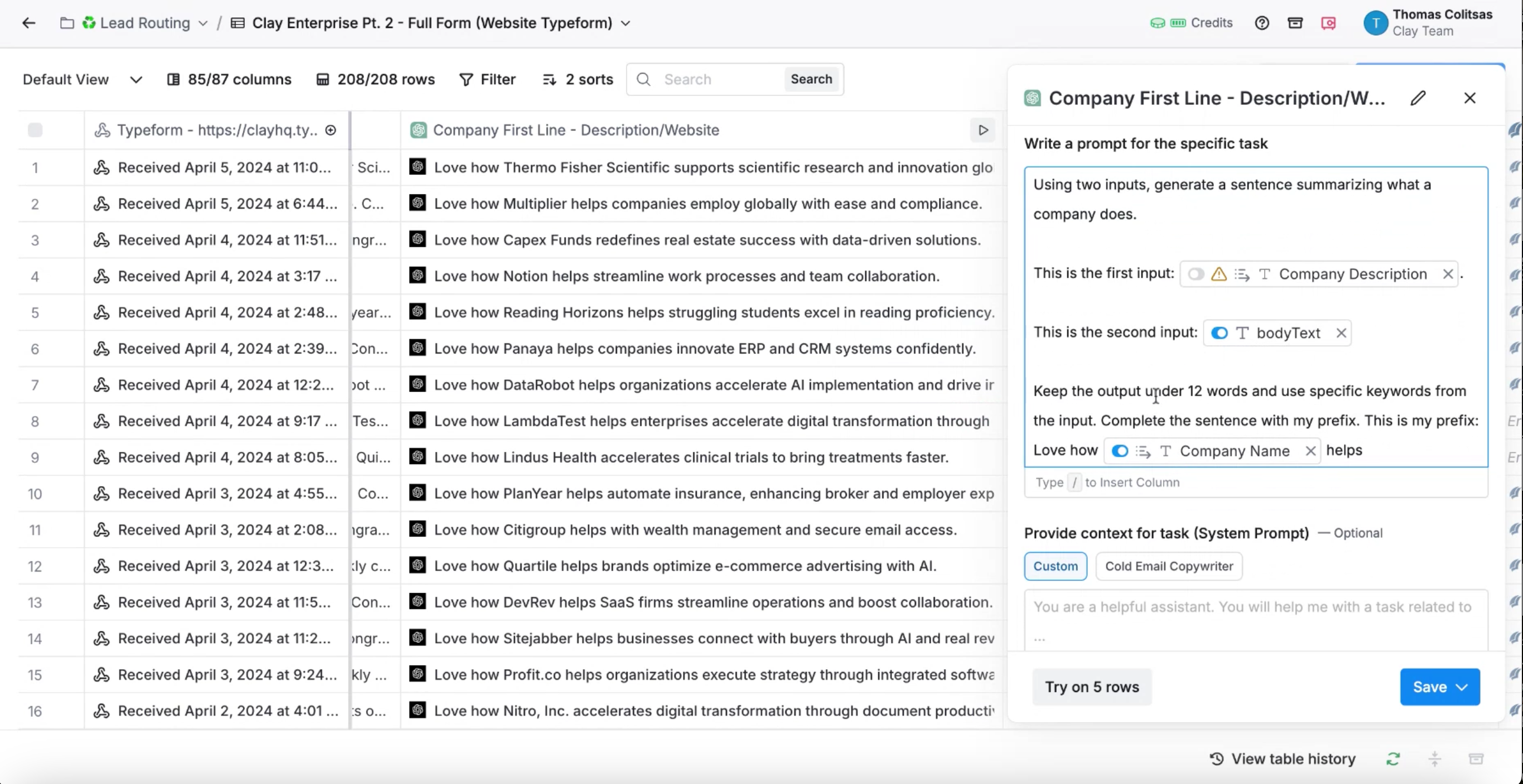Click the Filter funnel button
Image resolution: width=1523 pixels, height=784 pixels.
coord(487,79)
